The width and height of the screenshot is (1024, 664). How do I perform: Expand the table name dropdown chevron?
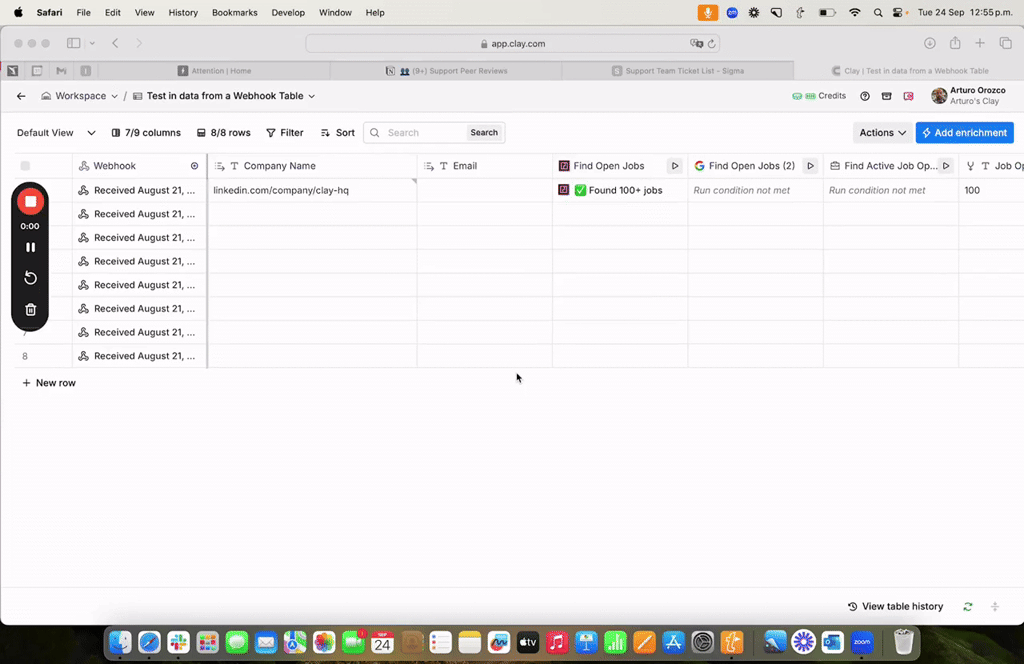pyautogui.click(x=312, y=96)
